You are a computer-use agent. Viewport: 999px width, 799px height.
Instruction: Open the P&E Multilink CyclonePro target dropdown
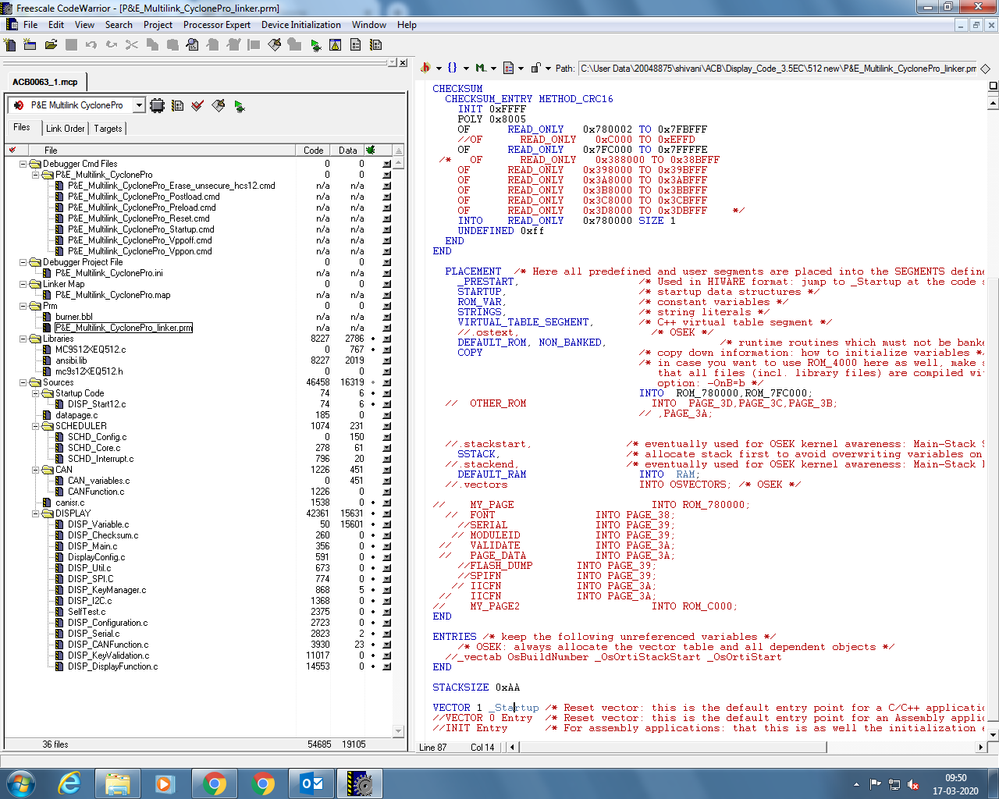[x=139, y=105]
